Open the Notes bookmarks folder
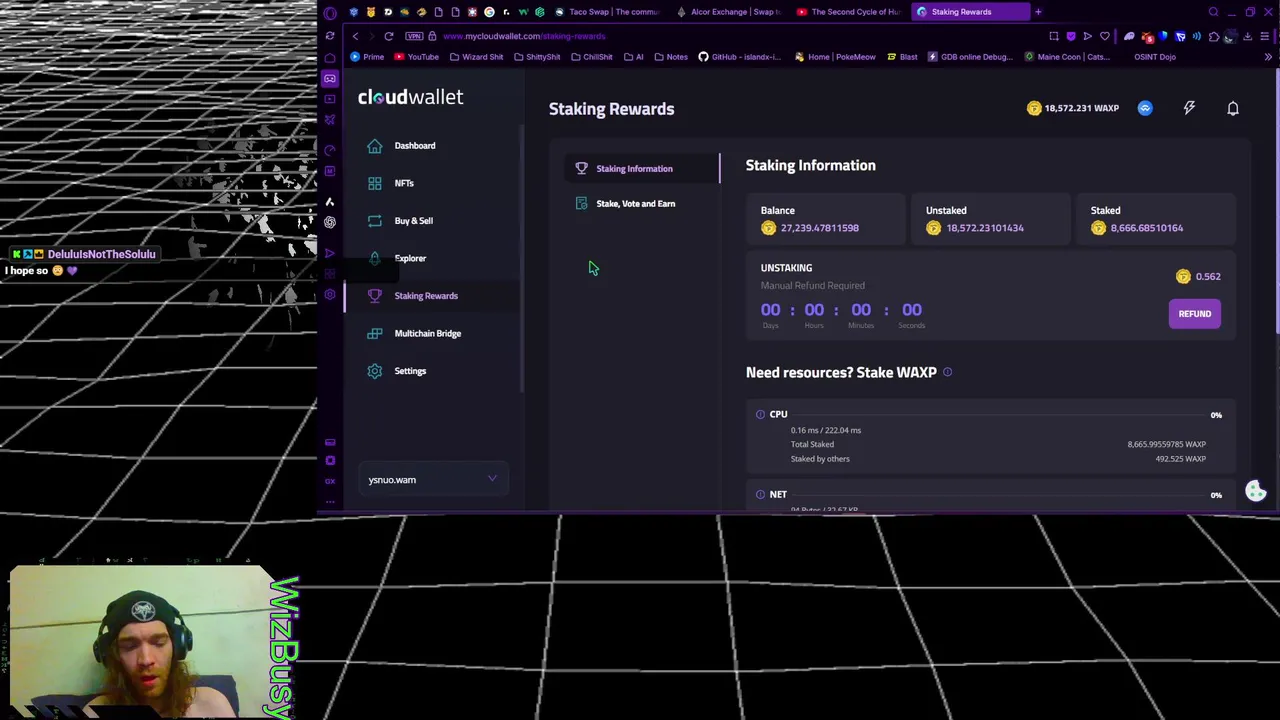 [671, 57]
